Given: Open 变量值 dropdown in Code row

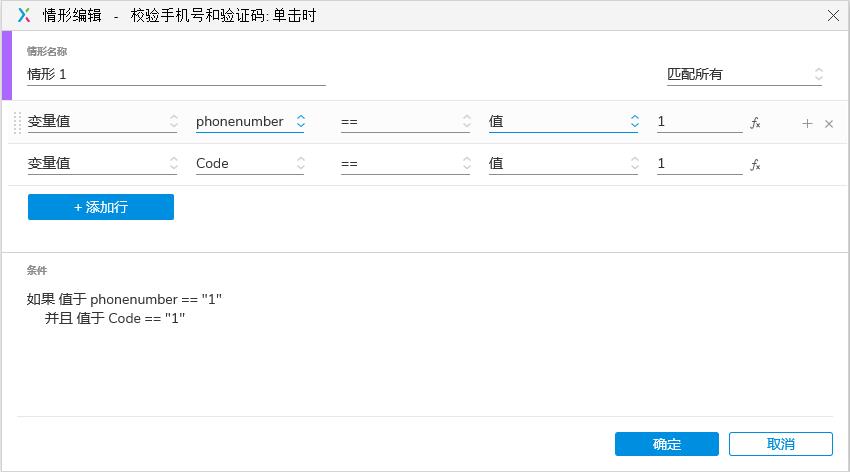Looking at the screenshot, I should [102, 163].
